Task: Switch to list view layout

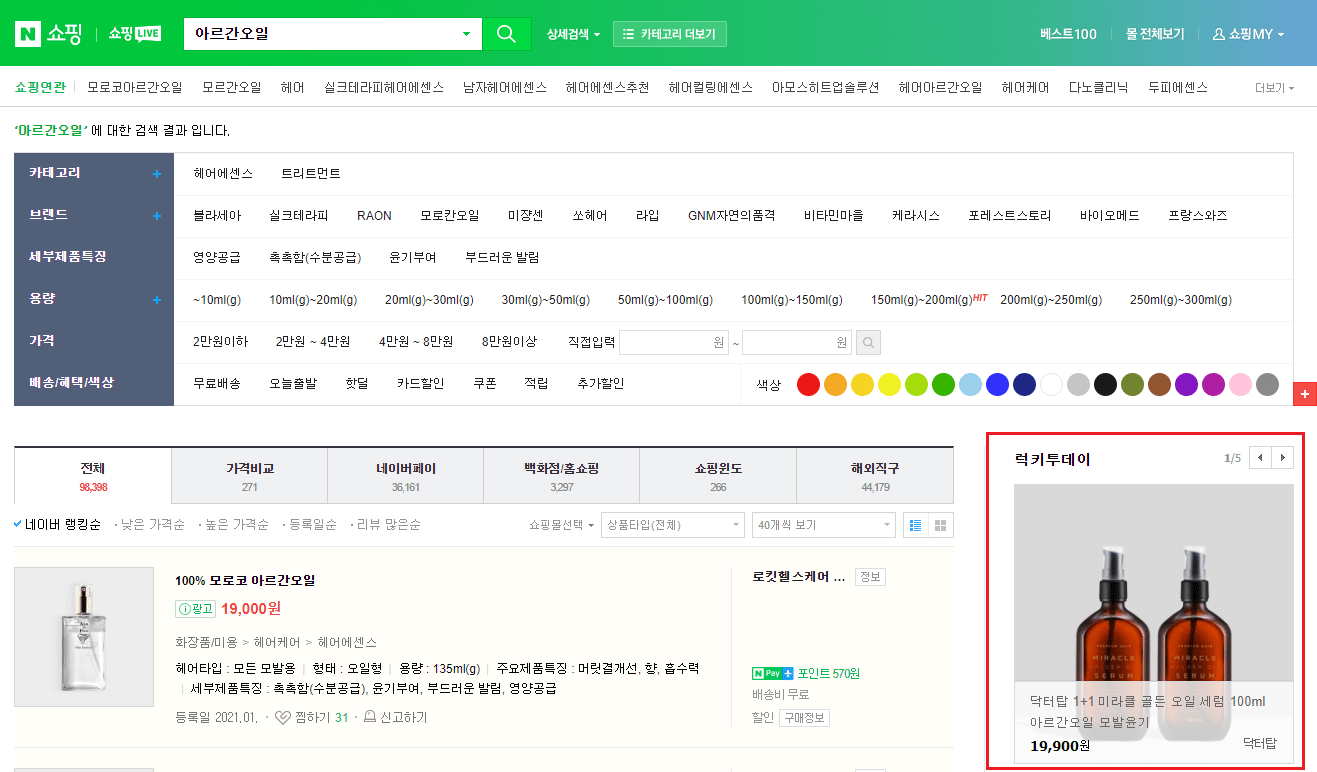Action: [x=915, y=525]
